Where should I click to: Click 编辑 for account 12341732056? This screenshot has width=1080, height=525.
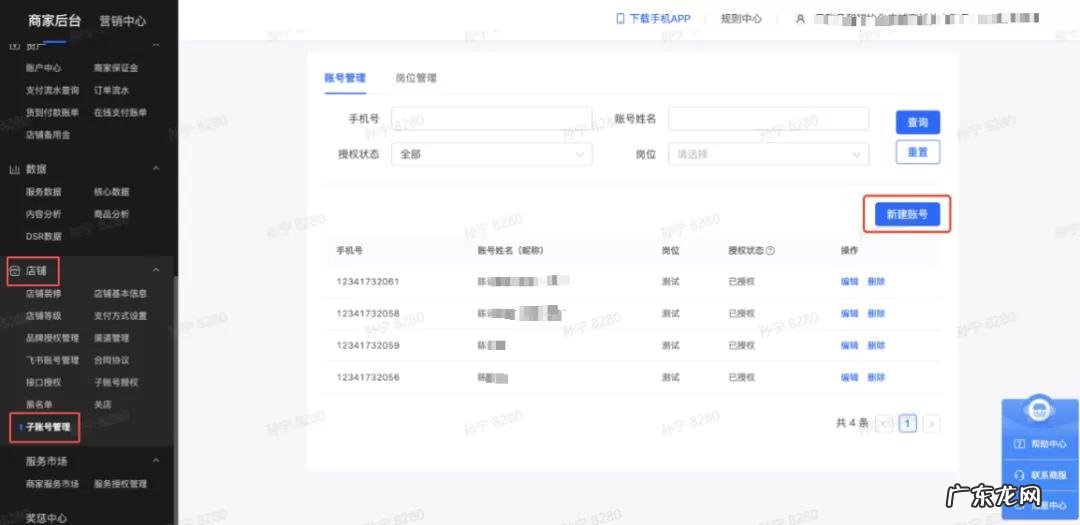849,378
